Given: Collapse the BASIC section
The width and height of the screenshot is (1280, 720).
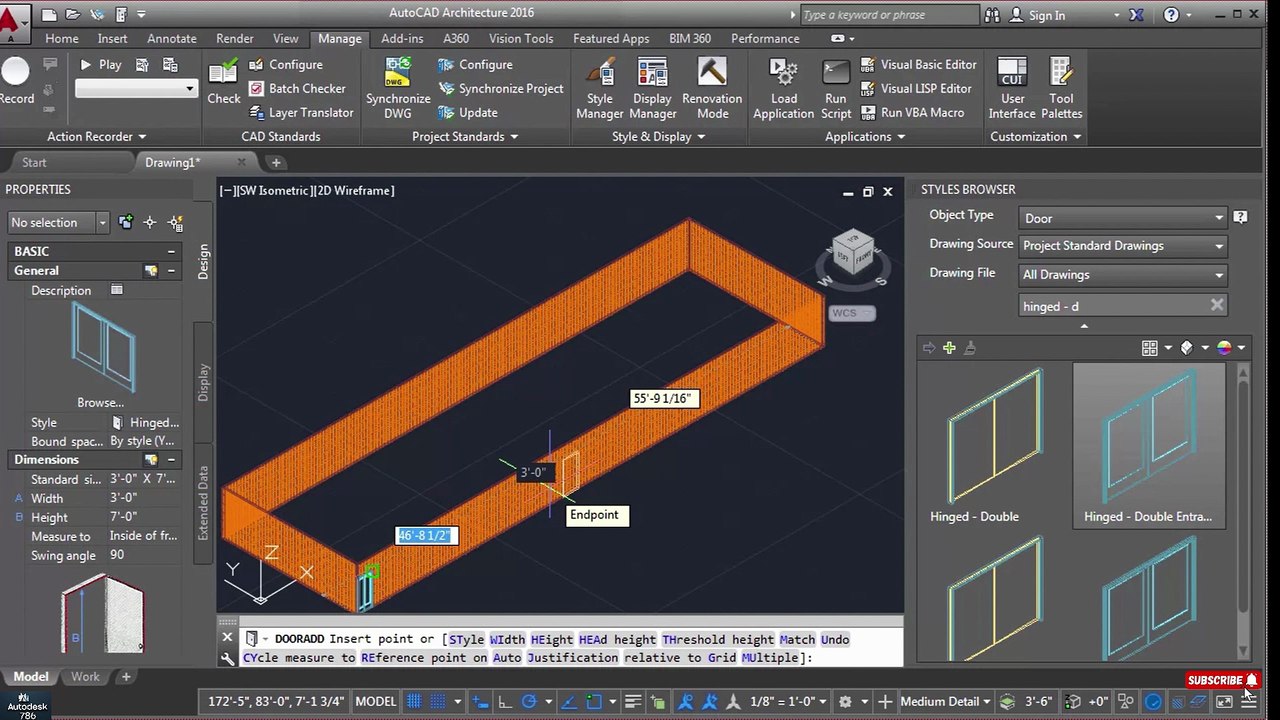Looking at the screenshot, I should 171,251.
